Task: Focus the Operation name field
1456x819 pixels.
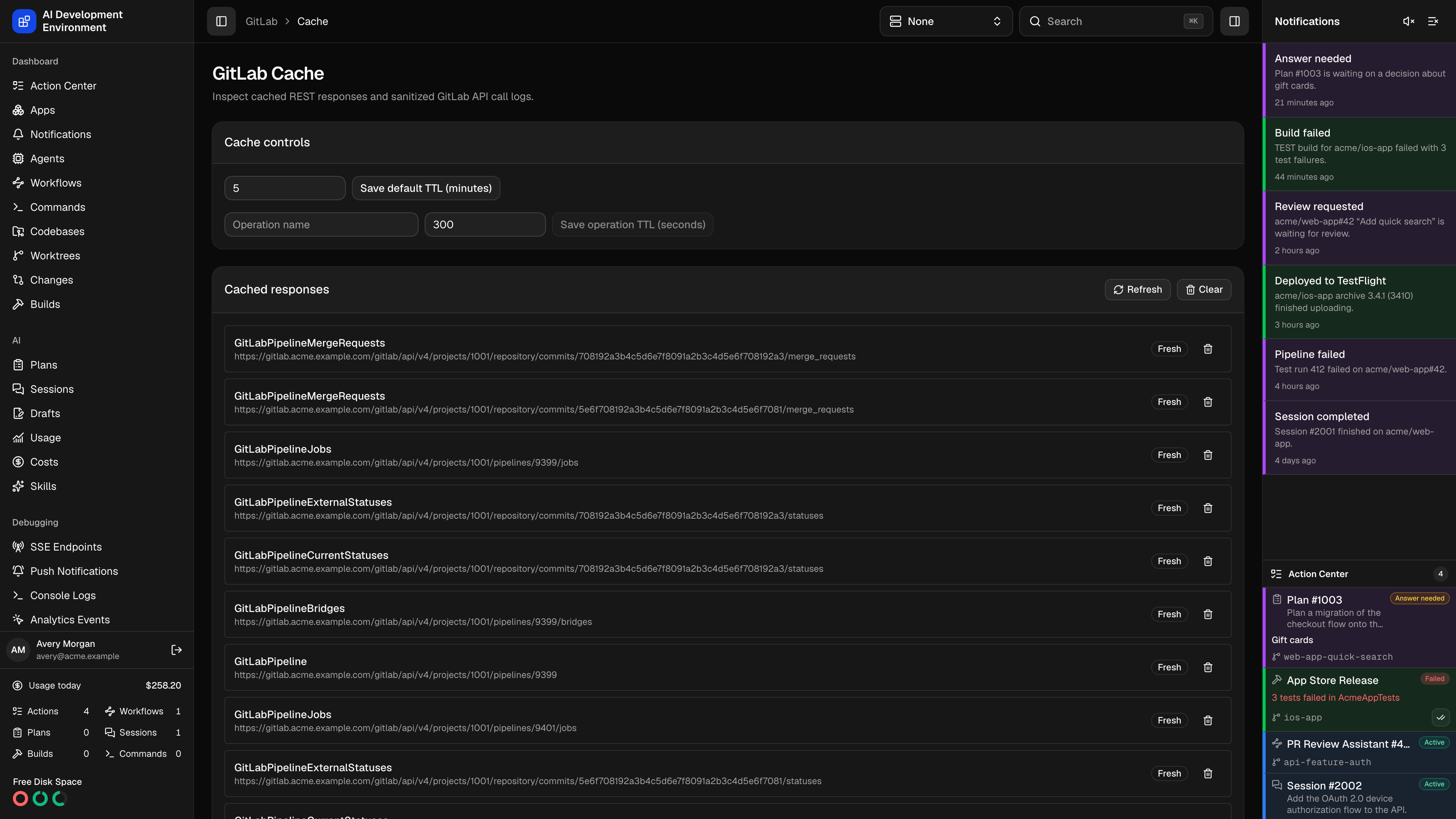Action: (x=321, y=225)
